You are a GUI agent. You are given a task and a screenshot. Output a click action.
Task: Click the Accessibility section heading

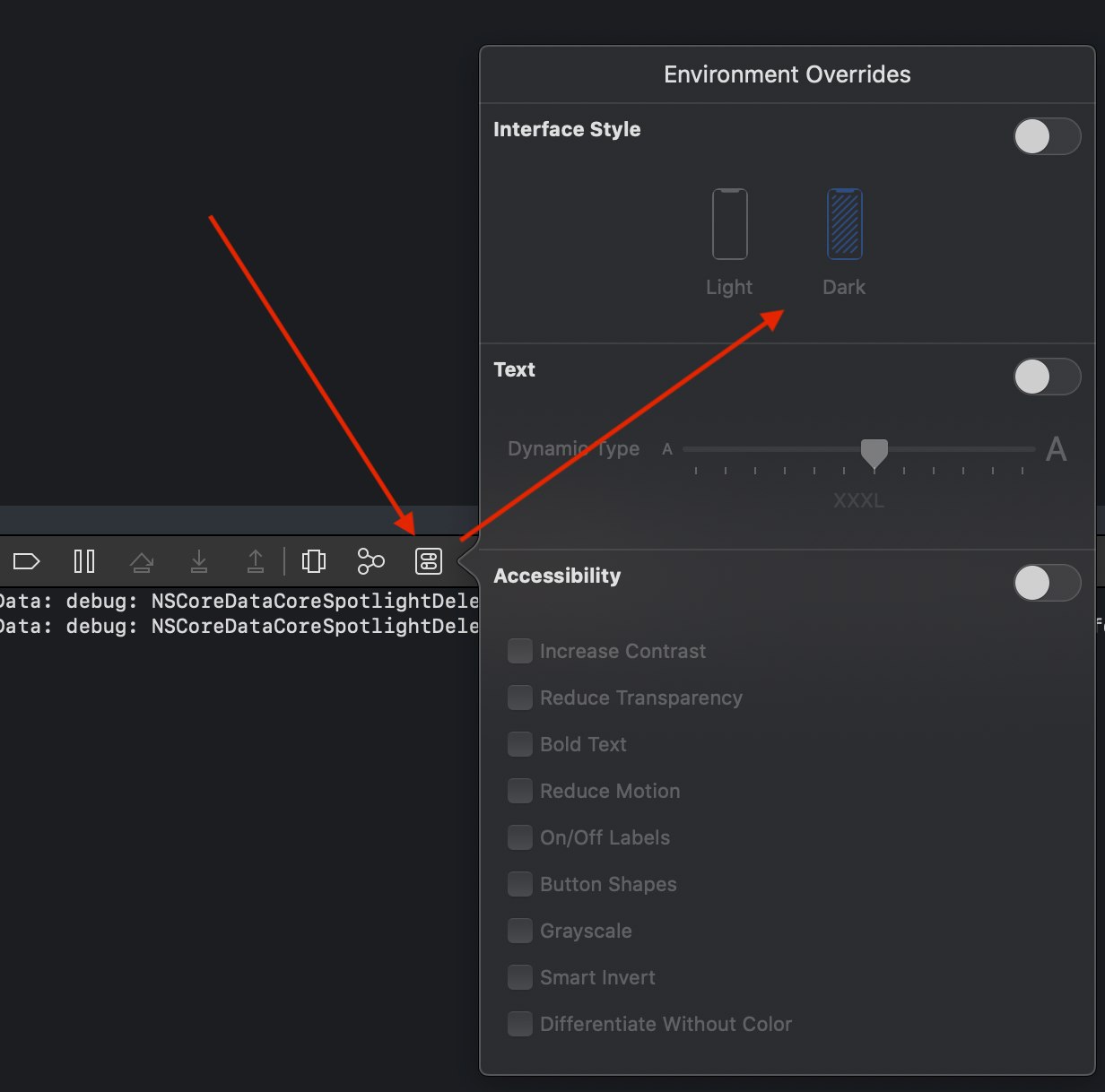click(557, 576)
